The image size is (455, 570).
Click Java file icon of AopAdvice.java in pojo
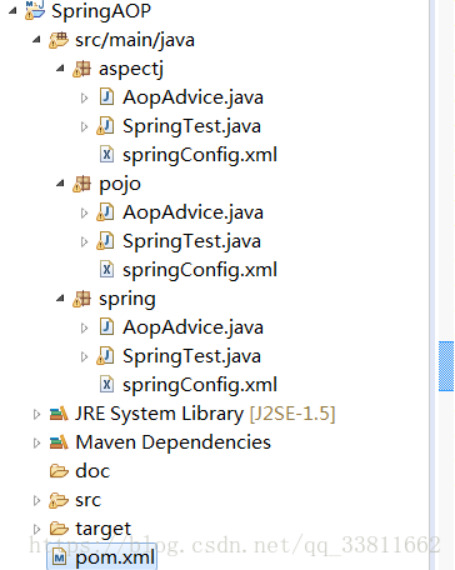105,212
